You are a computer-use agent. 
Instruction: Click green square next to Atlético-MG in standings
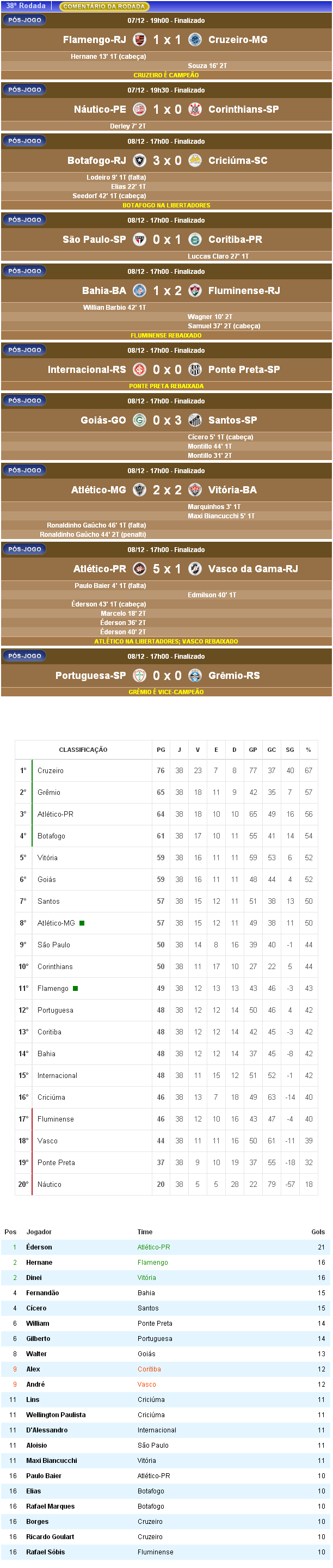point(82,923)
